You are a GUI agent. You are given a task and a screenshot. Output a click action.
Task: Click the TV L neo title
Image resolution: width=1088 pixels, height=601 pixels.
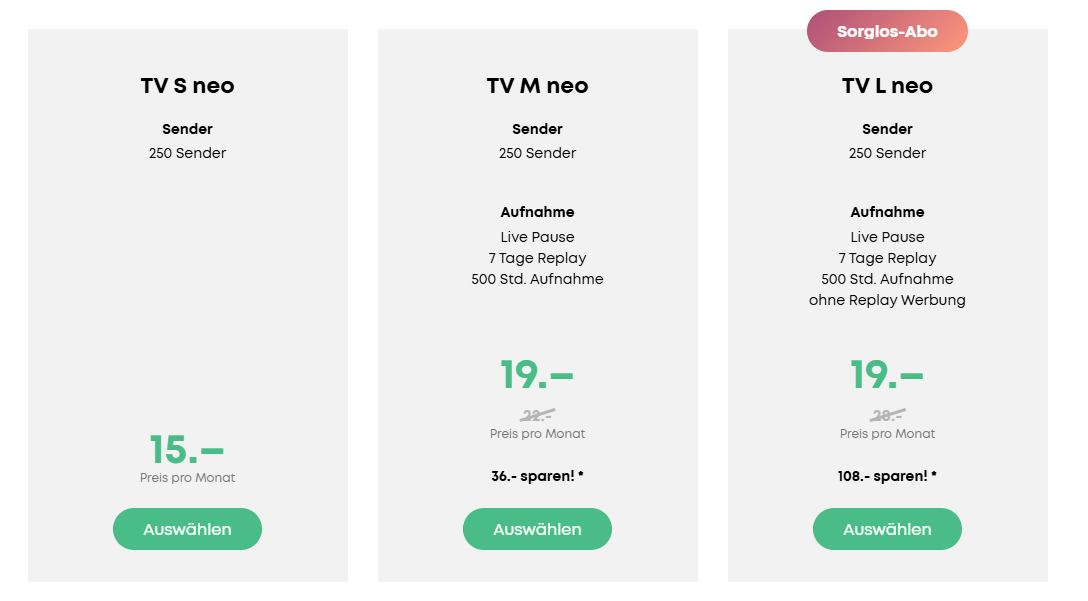pos(887,86)
